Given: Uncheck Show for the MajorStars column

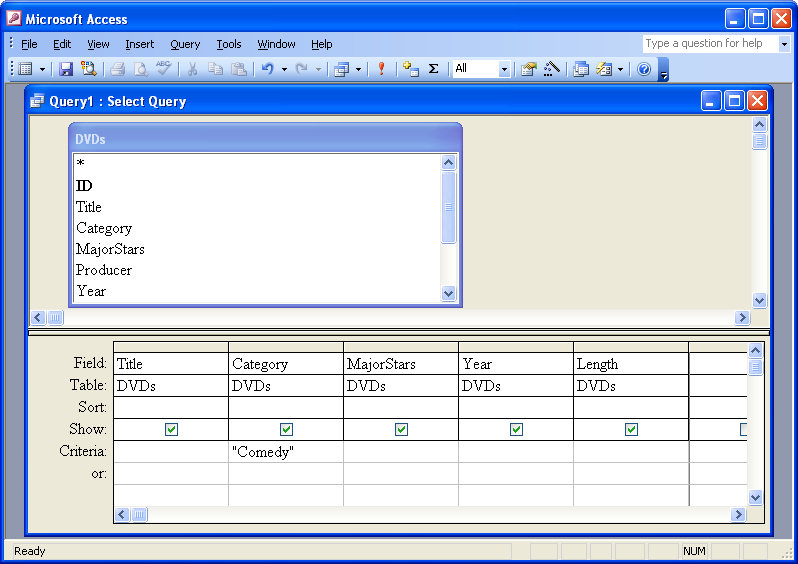Looking at the screenshot, I should [x=402, y=430].
